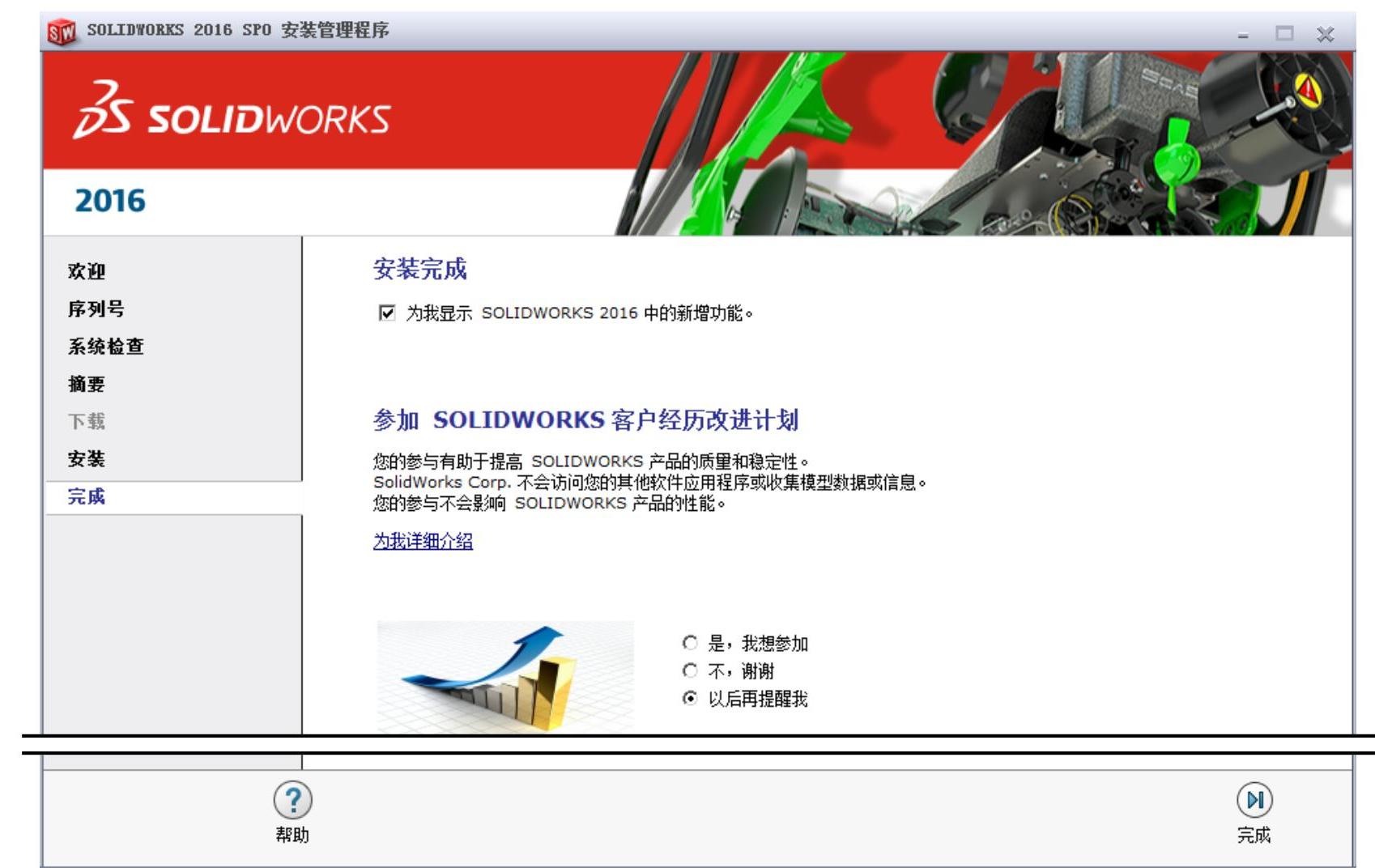Go to the 摘要 step in sidebar
Viewport: 1375px width, 868px height.
coord(87,384)
